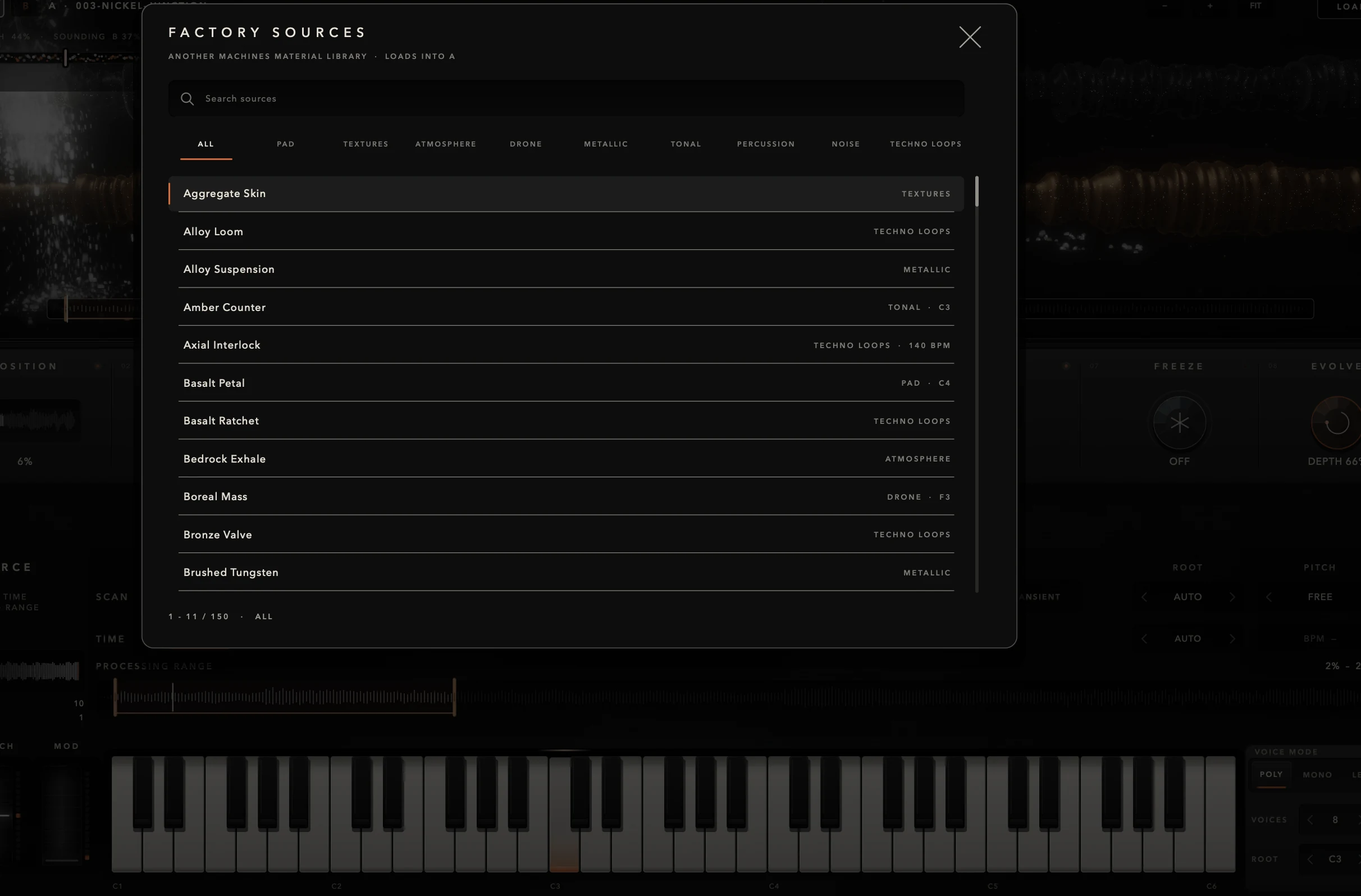
Task: Select the Aggregate Skin source
Action: [x=566, y=193]
